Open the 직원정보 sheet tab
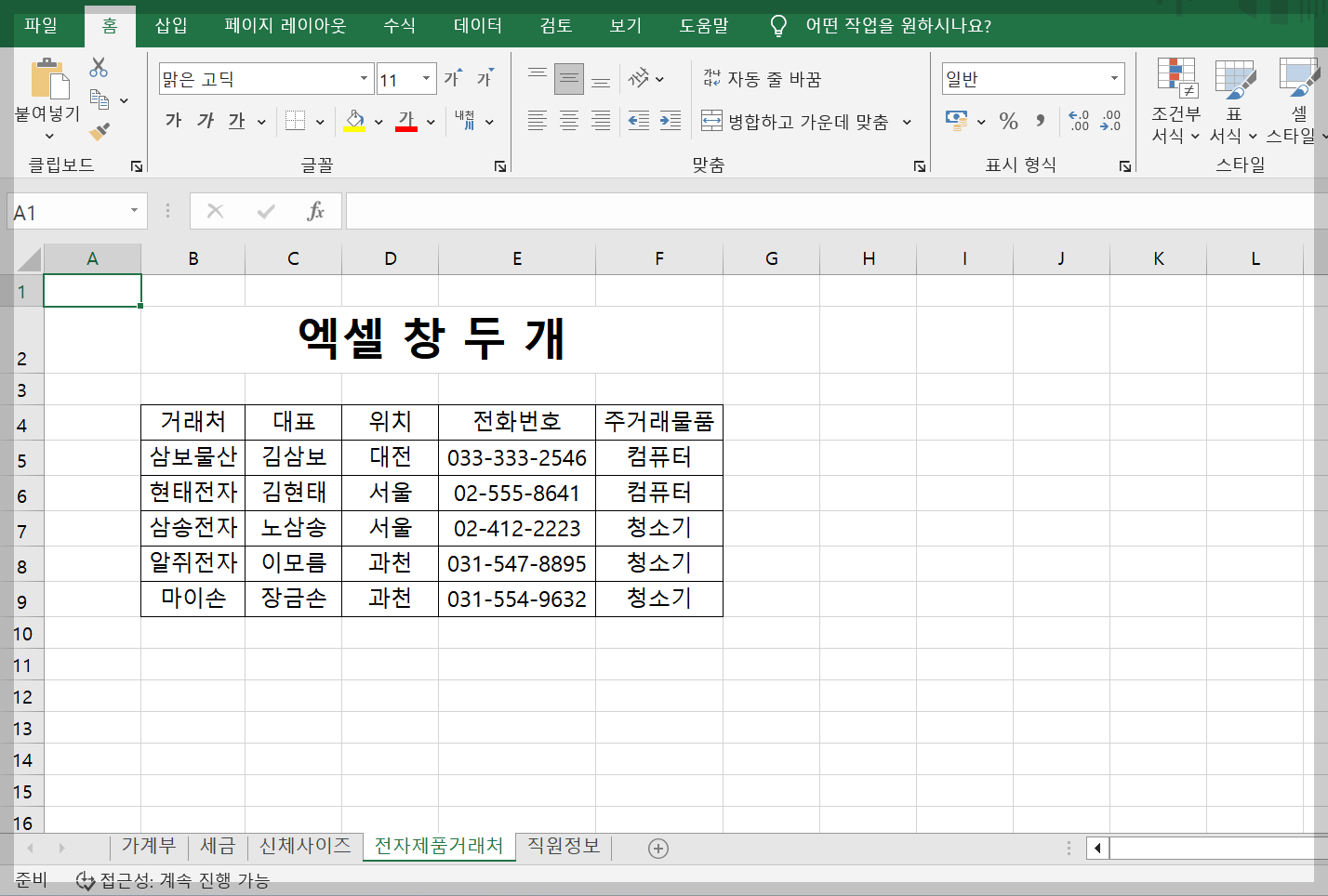This screenshot has height=896, width=1328. pyautogui.click(x=562, y=847)
